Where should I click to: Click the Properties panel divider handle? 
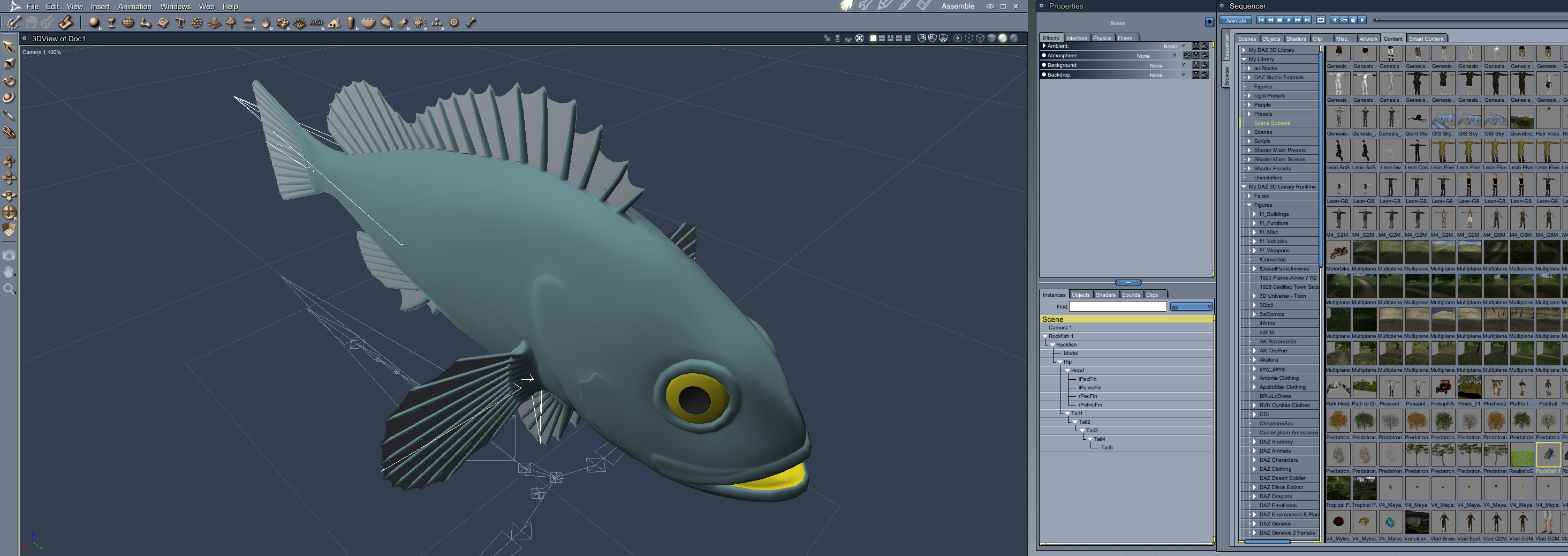point(1128,283)
